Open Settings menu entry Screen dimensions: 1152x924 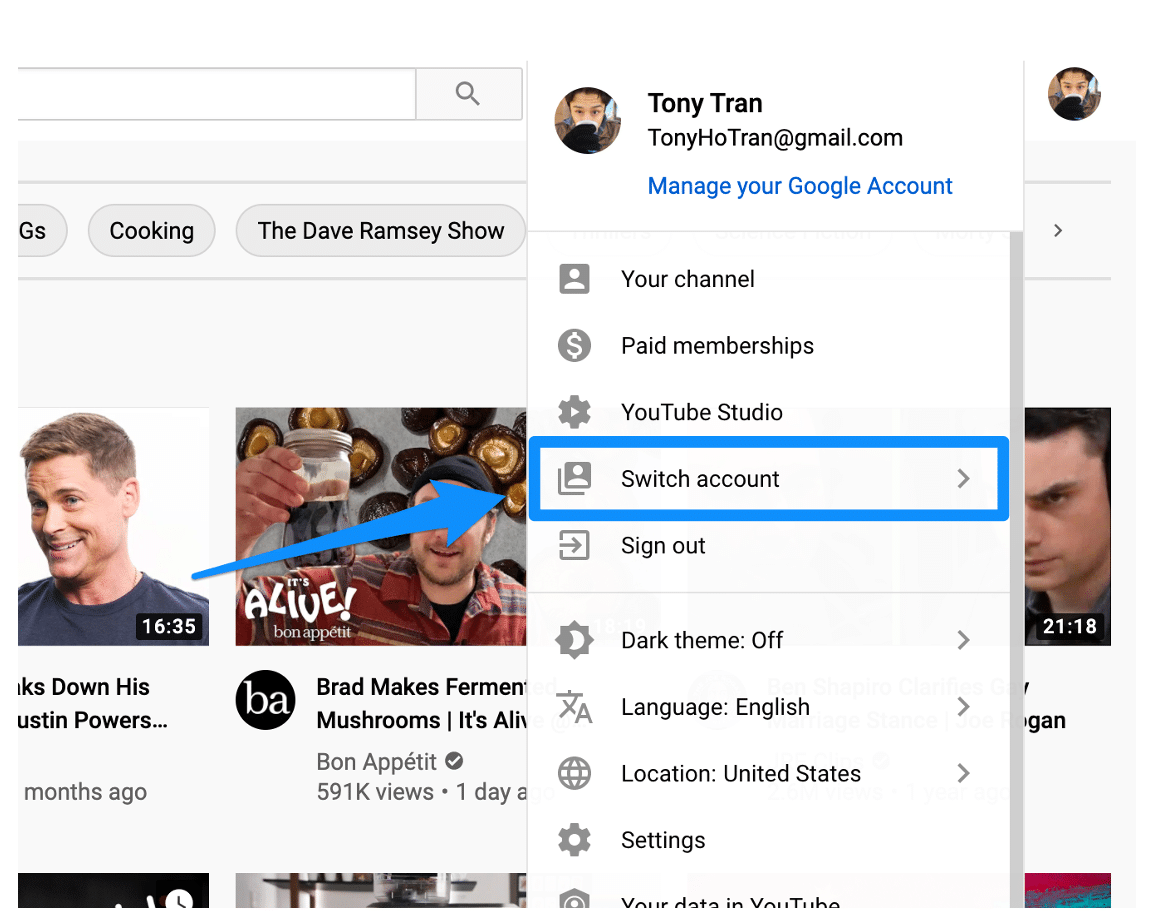click(769, 840)
